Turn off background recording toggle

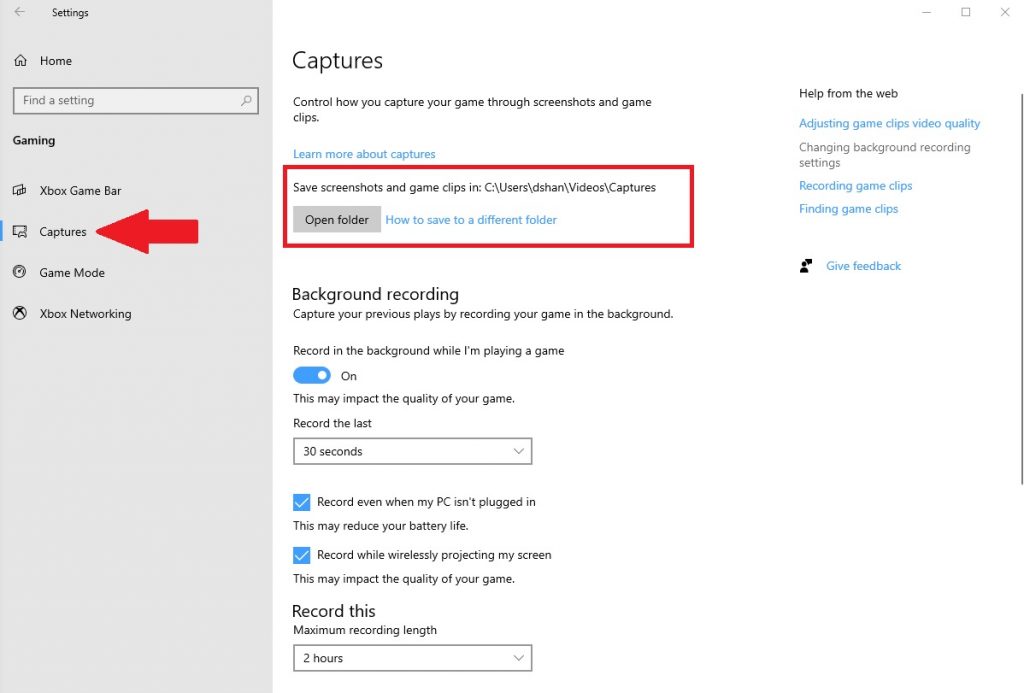click(312, 376)
